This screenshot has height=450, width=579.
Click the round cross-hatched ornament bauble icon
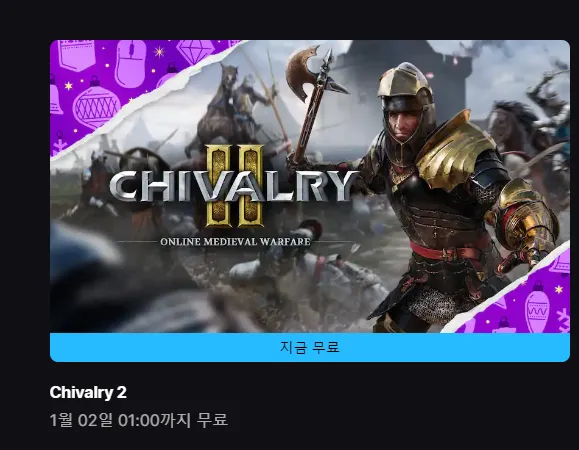(96, 104)
